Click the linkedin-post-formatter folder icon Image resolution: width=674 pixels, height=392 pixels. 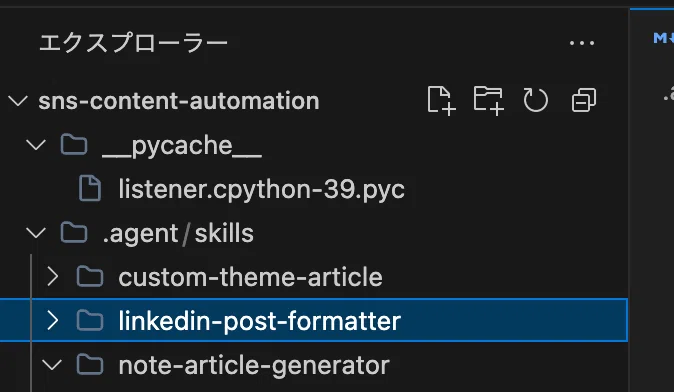90,321
